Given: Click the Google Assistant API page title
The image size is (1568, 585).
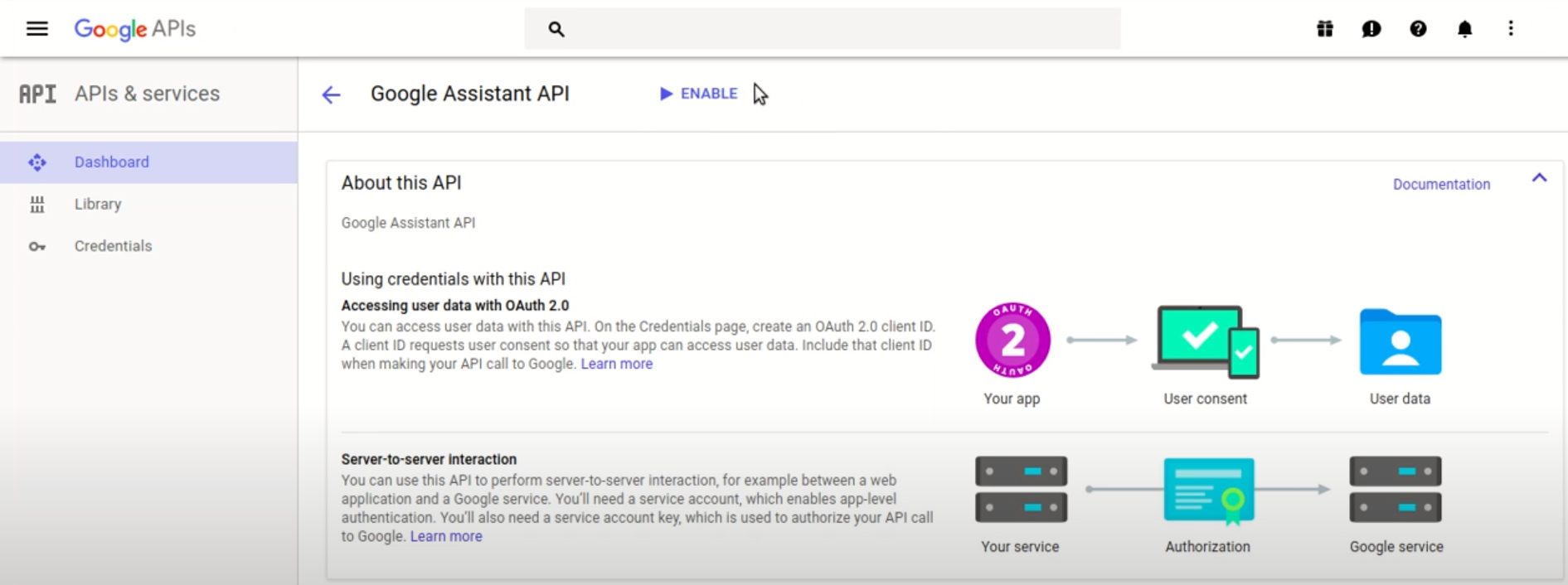Looking at the screenshot, I should (470, 94).
